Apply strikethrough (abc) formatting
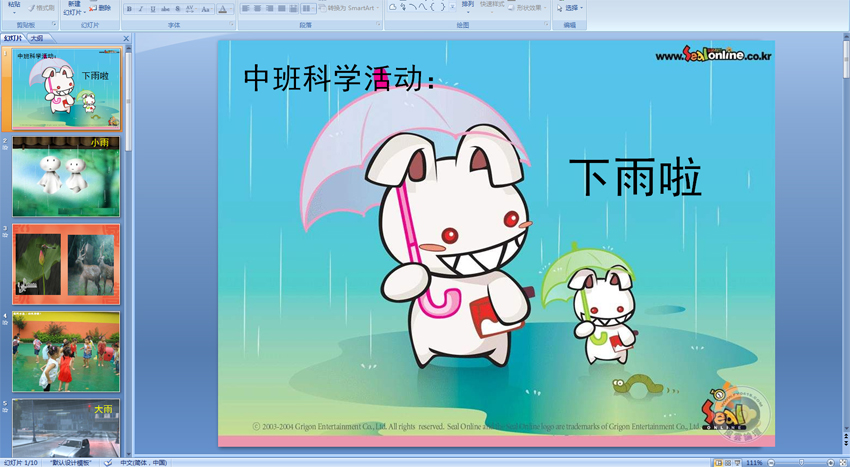The width and height of the screenshot is (850, 467). (x=165, y=9)
